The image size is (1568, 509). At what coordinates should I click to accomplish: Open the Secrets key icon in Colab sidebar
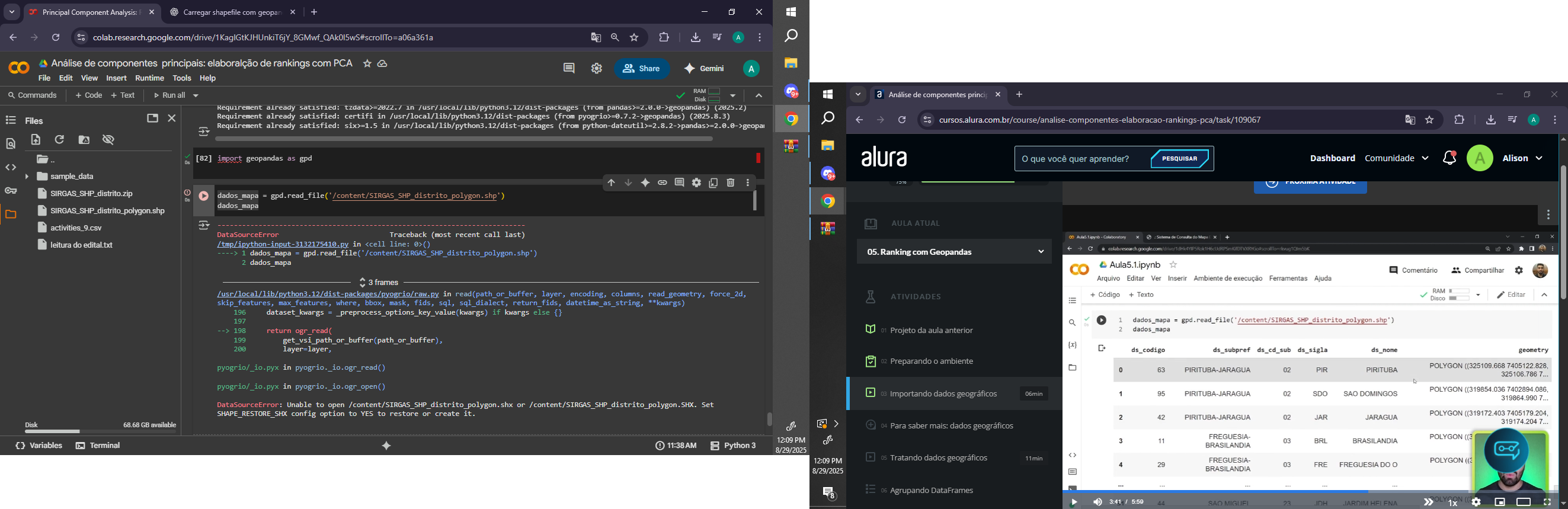tap(11, 191)
